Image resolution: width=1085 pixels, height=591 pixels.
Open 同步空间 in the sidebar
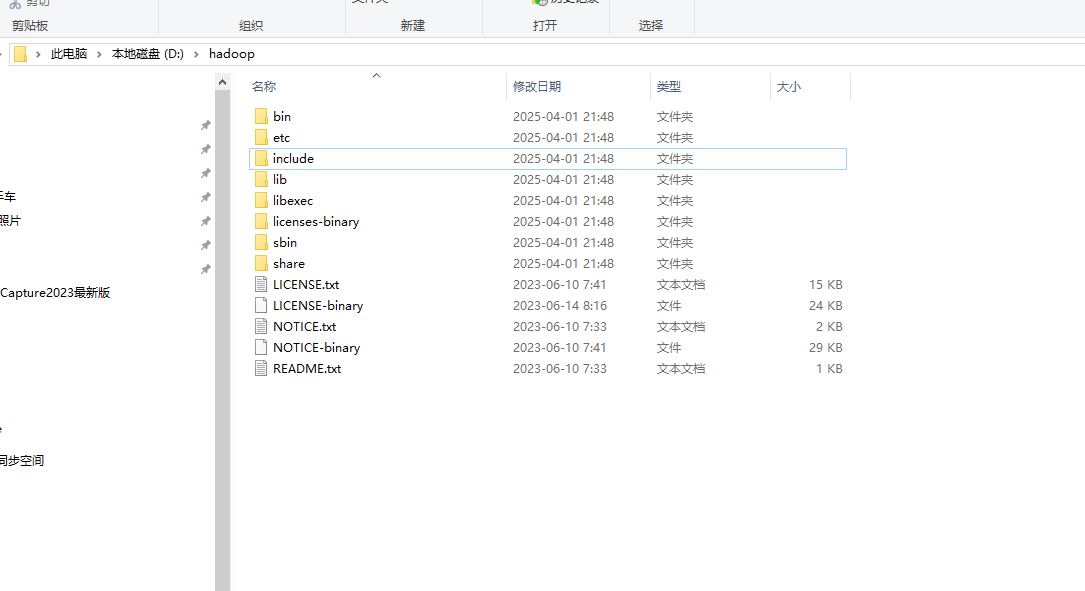[22, 460]
